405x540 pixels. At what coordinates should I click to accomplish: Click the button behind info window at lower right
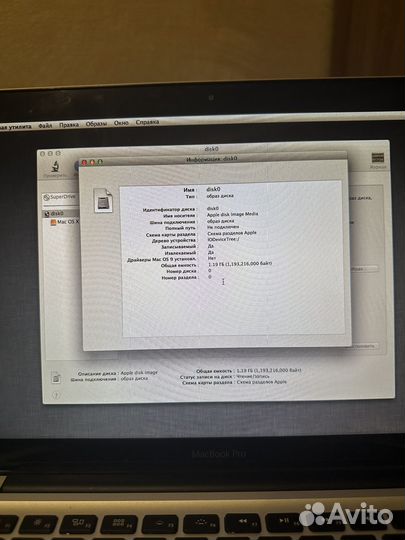tap(364, 345)
